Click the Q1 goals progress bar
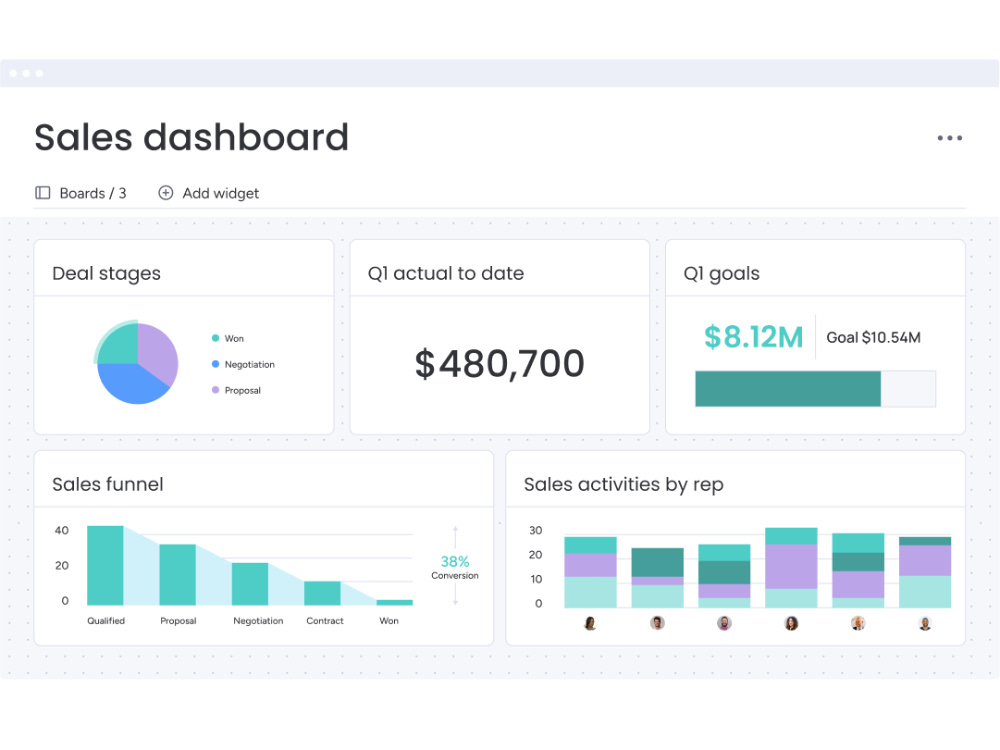The width and height of the screenshot is (1000, 750). pyautogui.click(x=815, y=388)
